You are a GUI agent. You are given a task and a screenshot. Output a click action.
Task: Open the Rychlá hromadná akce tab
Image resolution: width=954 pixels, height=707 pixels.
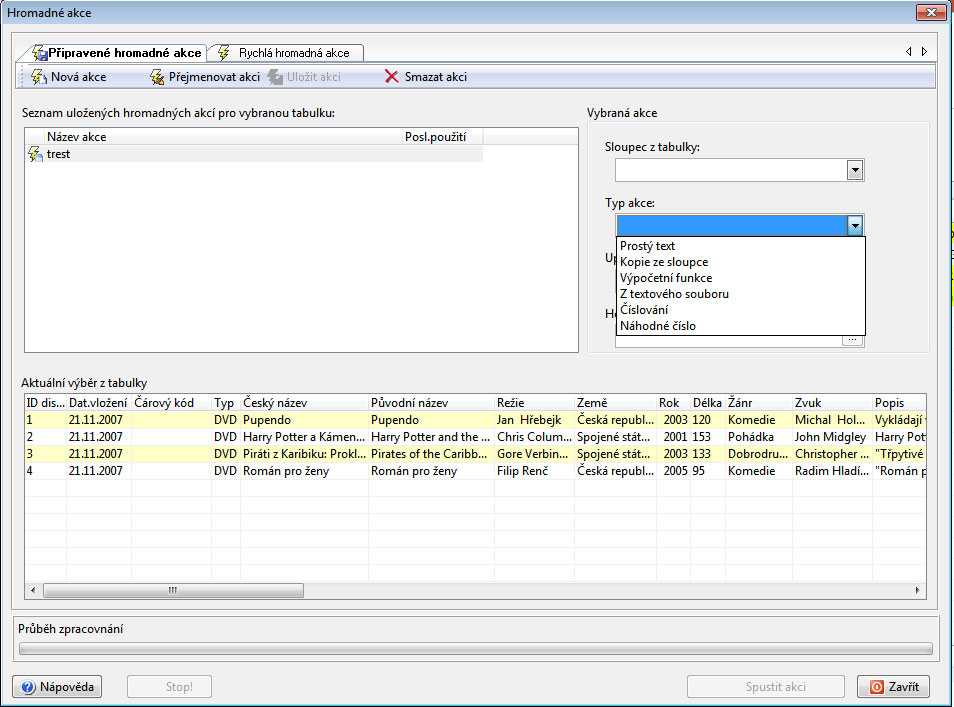point(286,53)
